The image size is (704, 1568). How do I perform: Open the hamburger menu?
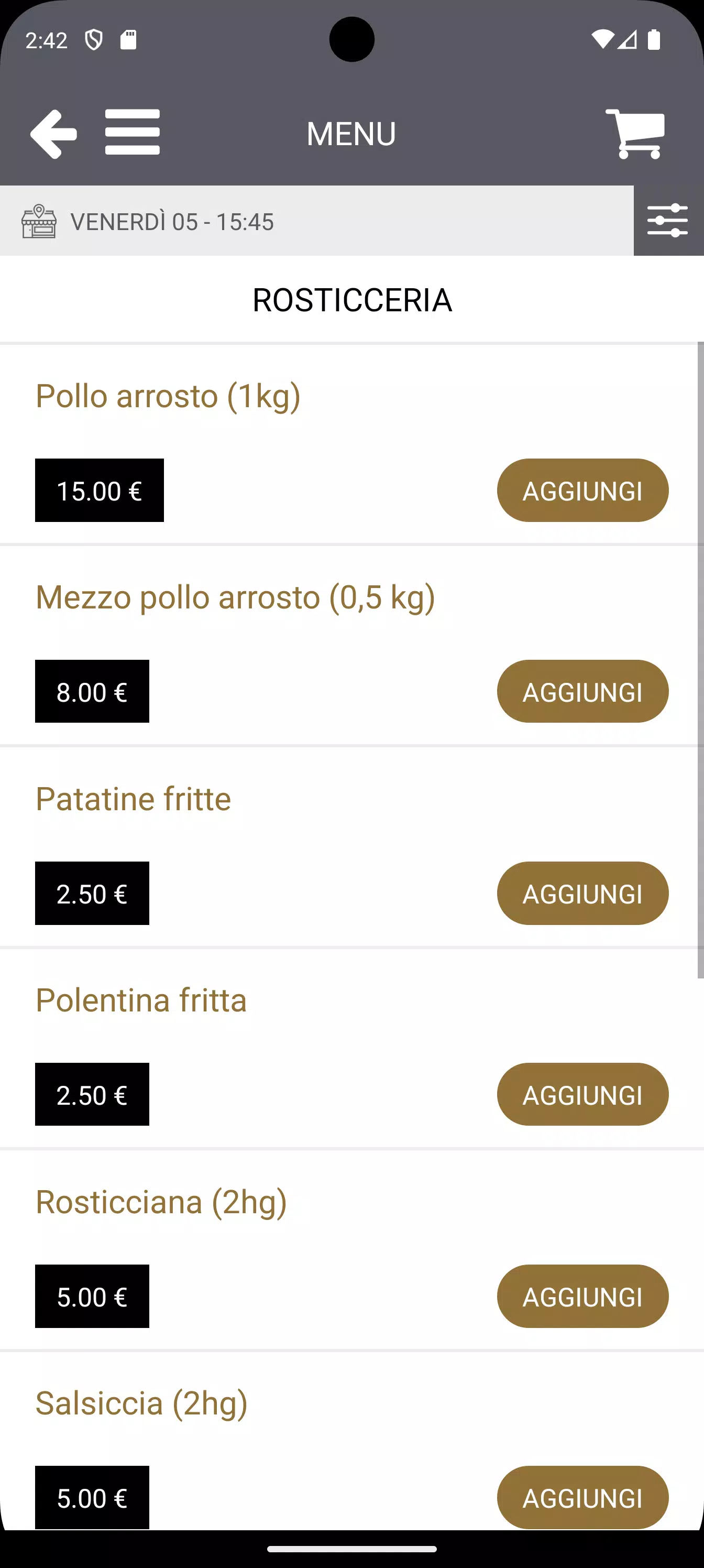click(132, 132)
